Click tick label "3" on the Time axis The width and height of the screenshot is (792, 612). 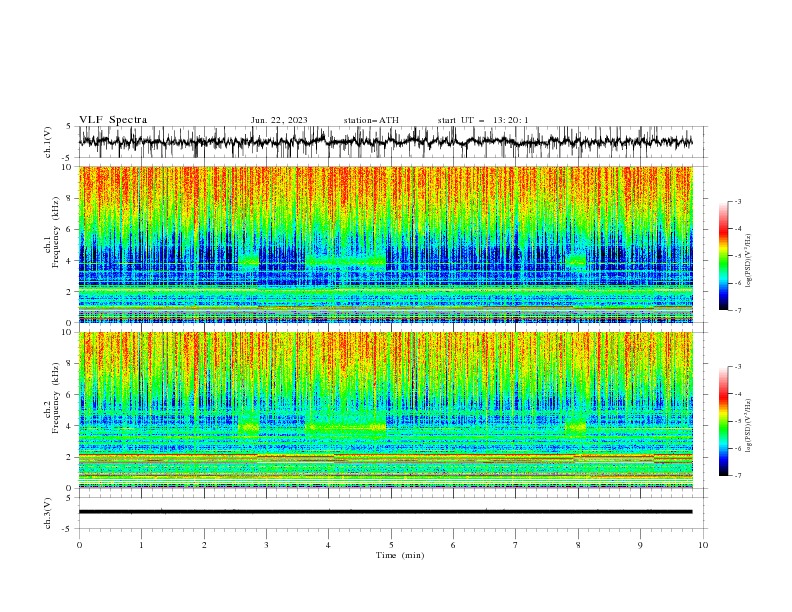coord(266,545)
